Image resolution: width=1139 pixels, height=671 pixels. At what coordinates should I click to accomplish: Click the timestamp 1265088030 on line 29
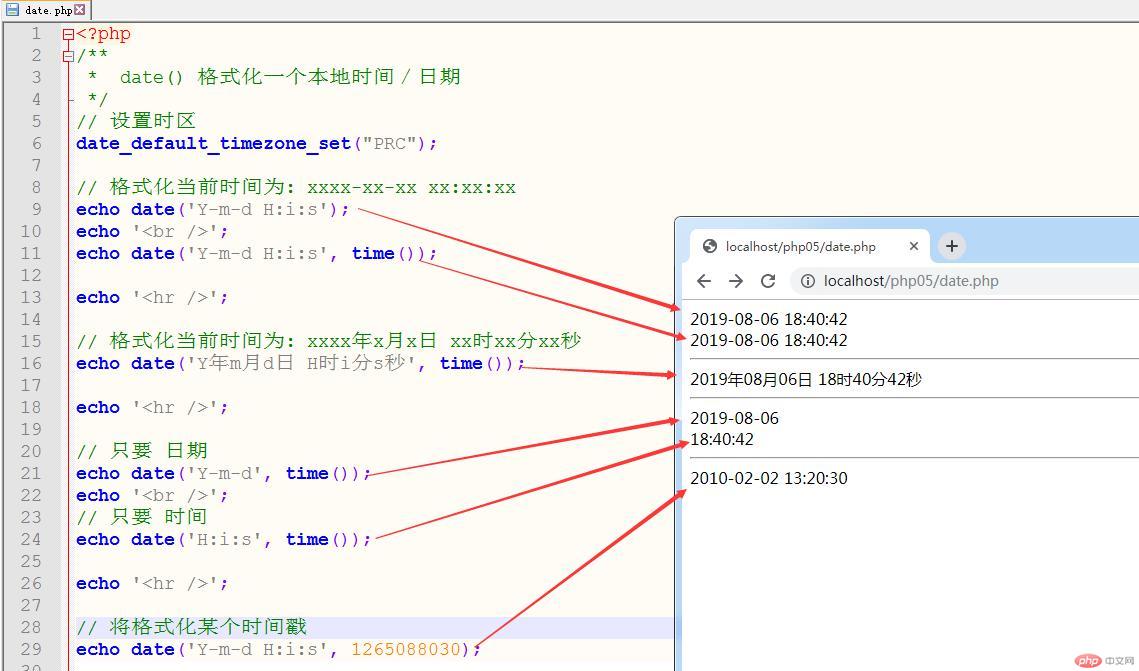pos(406,649)
